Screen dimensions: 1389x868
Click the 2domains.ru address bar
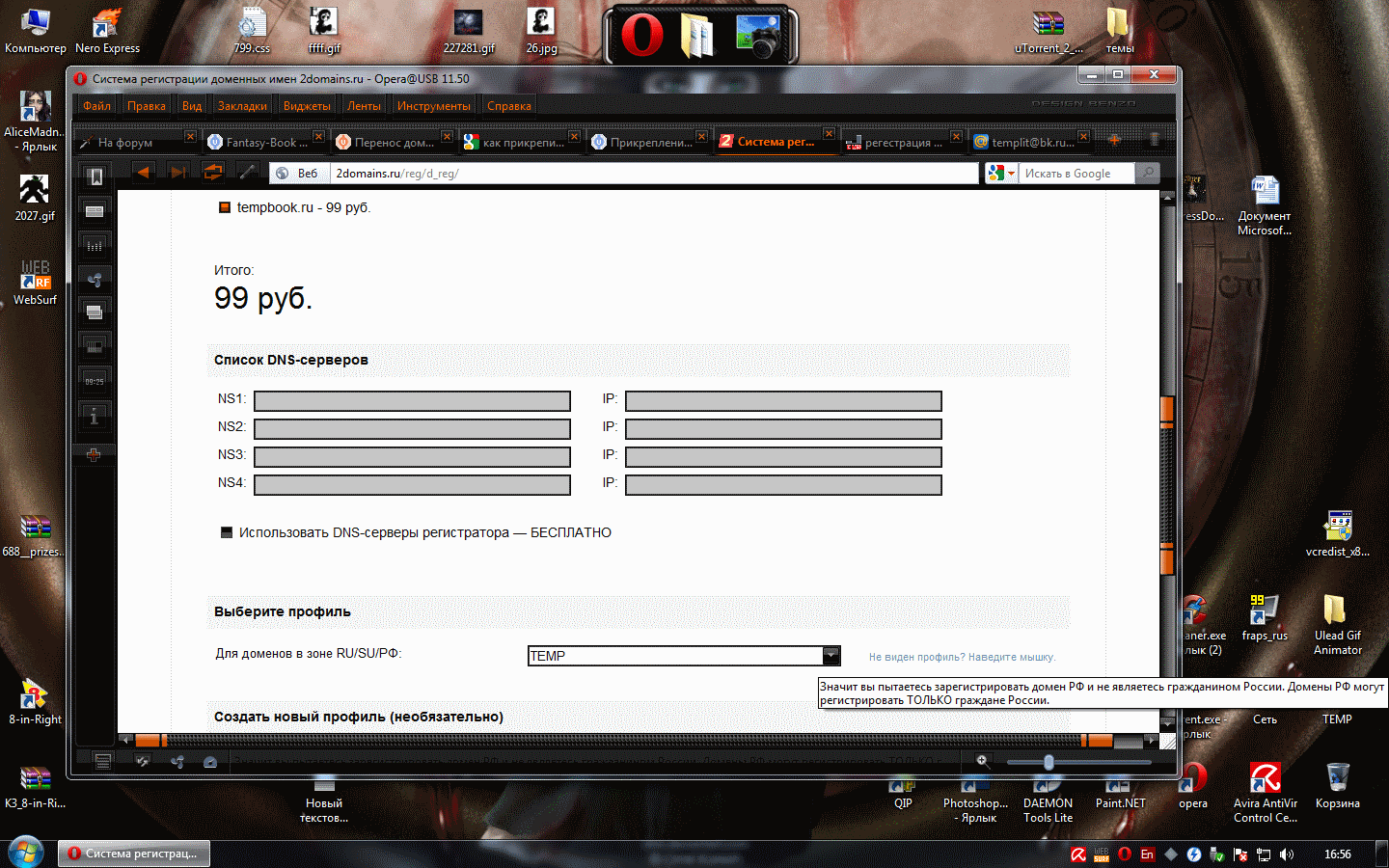pos(654,173)
